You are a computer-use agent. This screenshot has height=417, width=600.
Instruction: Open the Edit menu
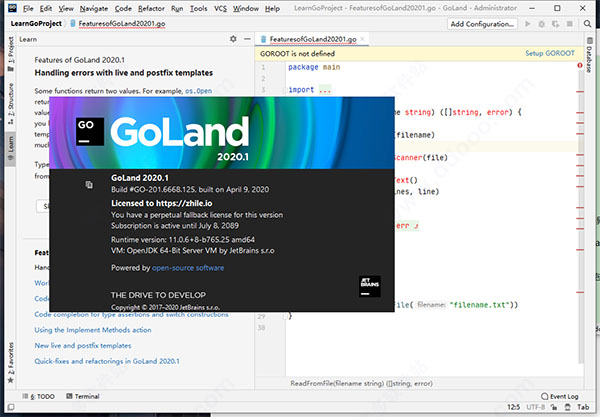pos(46,8)
